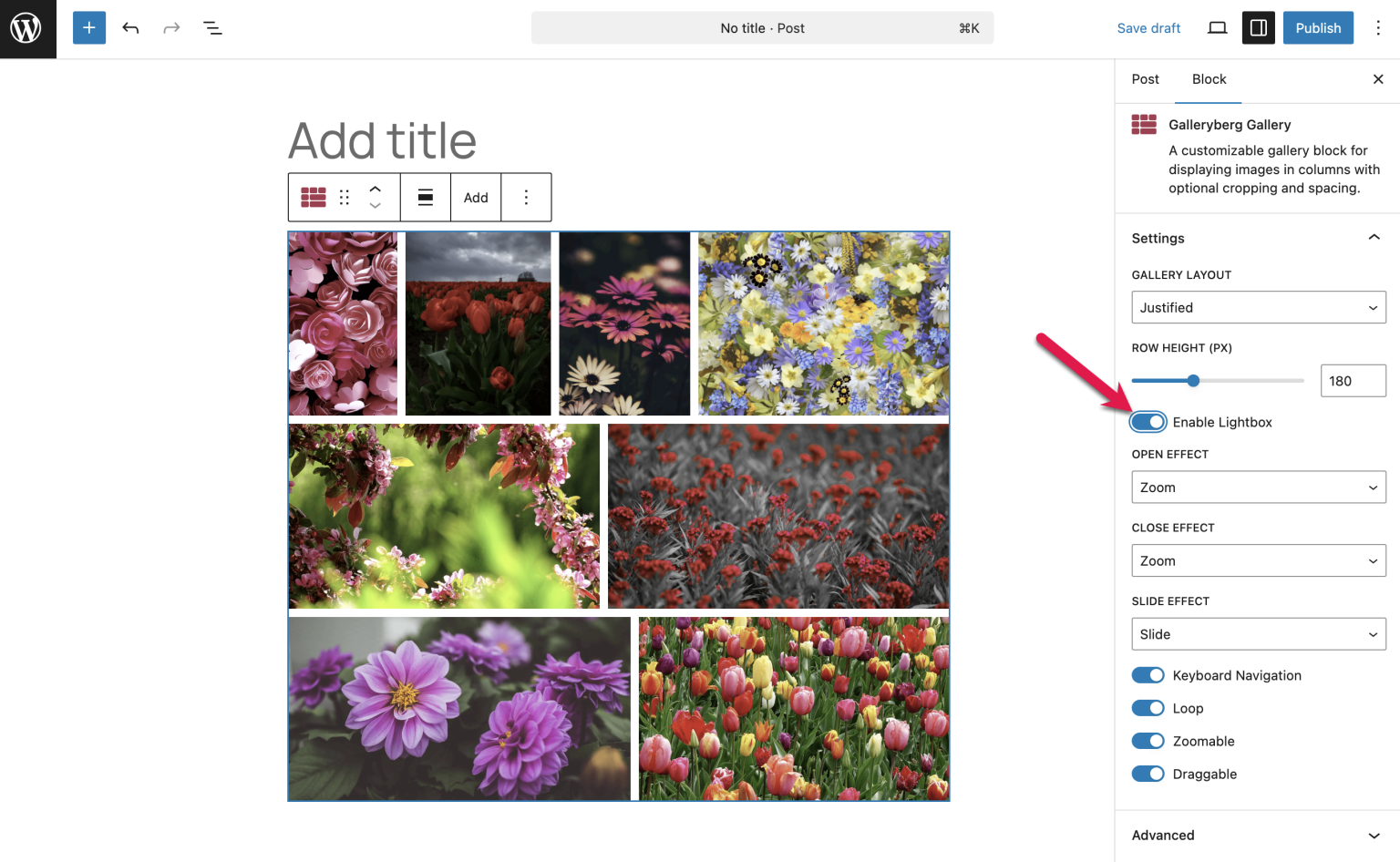The image size is (1400, 862).
Task: Open the Gallery Layout dropdown
Action: coord(1258,307)
